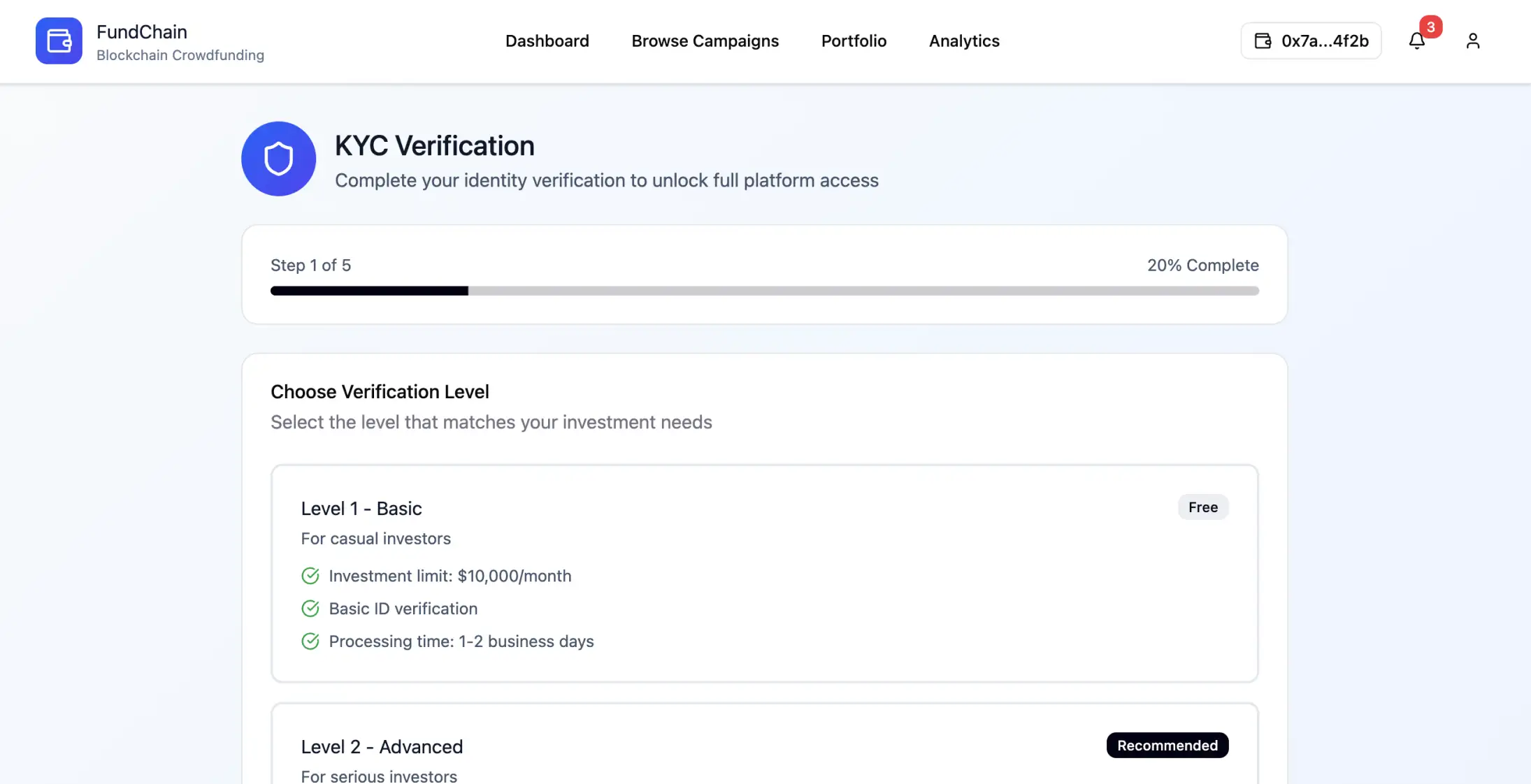Open notifications via the bell icon
Screen dimensions: 1531x784
(1417, 41)
